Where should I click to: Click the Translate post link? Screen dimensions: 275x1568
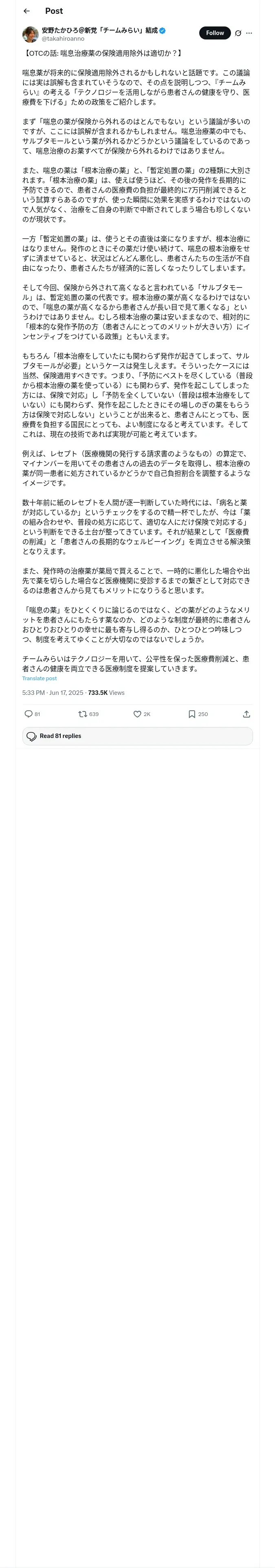tap(40, 678)
